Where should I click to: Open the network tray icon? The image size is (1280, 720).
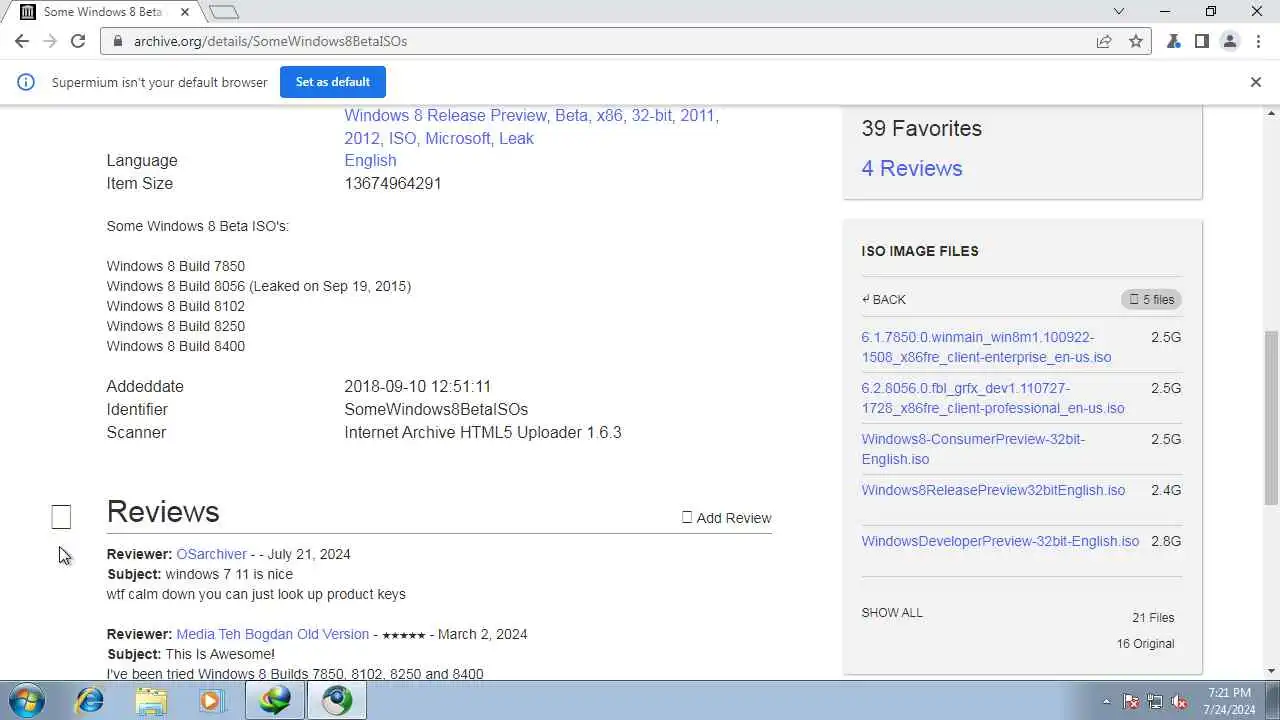click(x=1155, y=701)
